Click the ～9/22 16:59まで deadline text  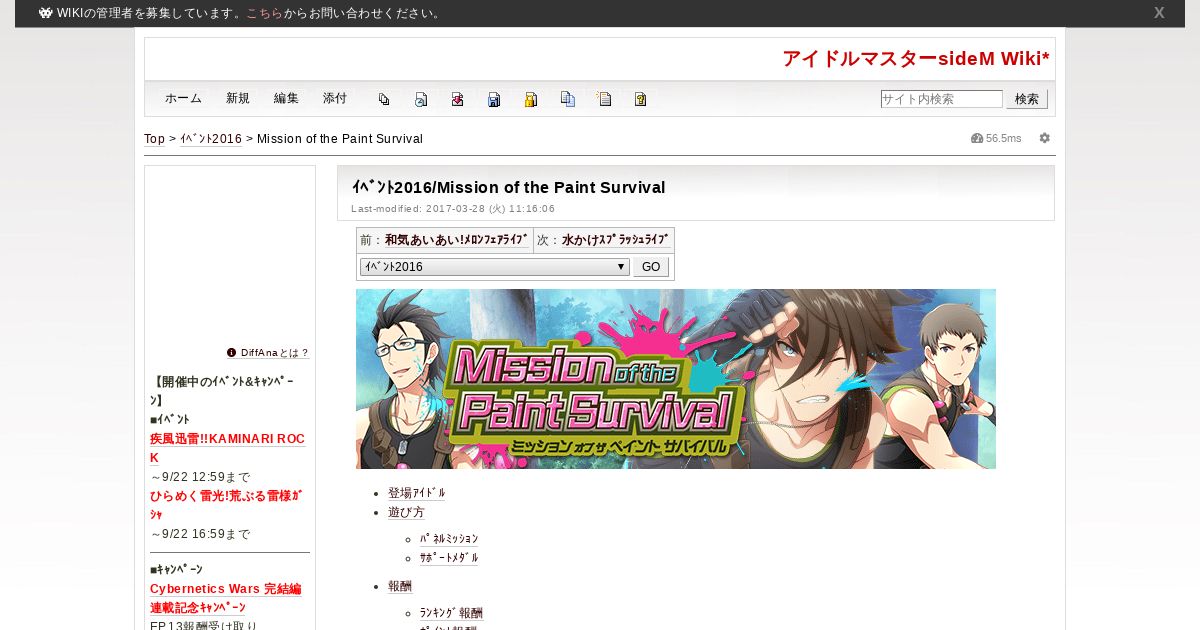pos(200,534)
